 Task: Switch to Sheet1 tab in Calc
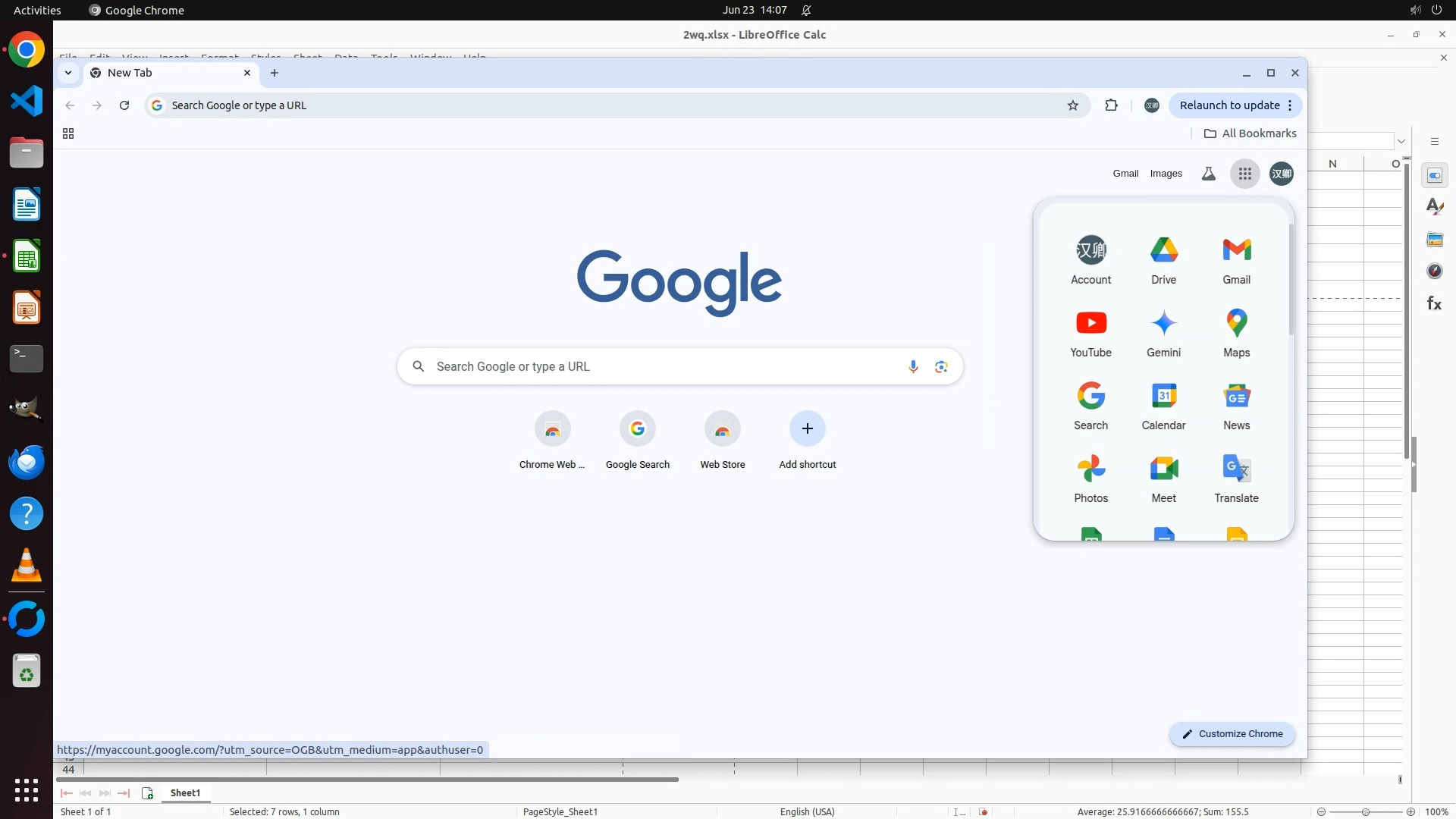(185, 792)
